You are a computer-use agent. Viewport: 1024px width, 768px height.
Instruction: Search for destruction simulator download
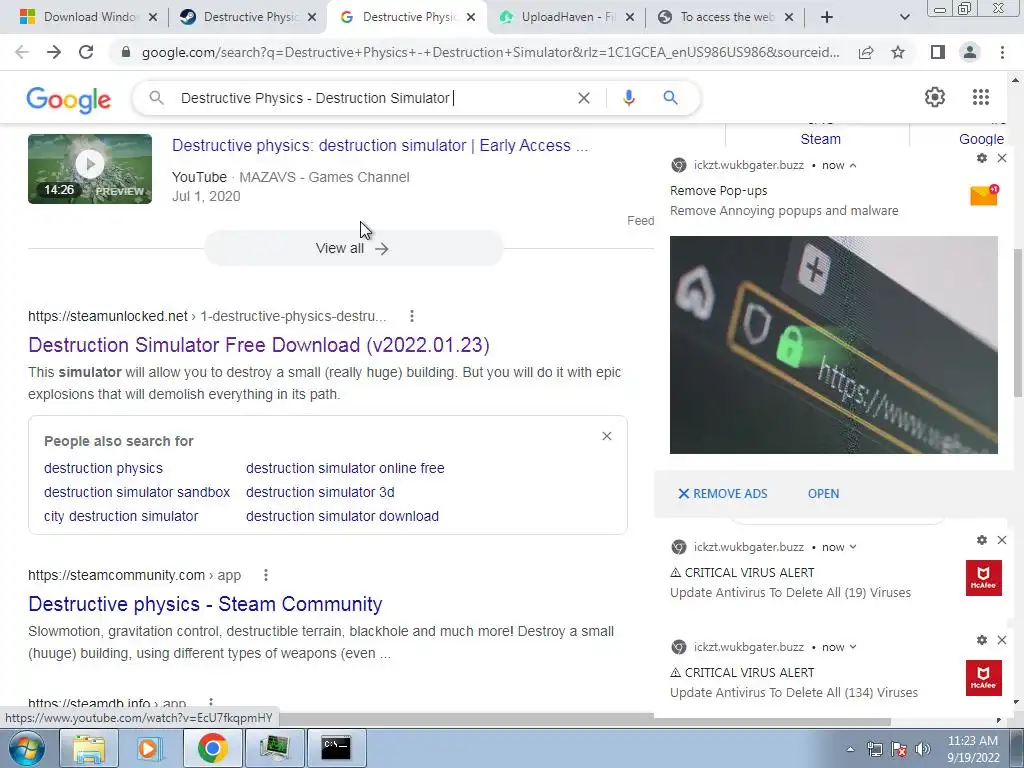point(342,516)
